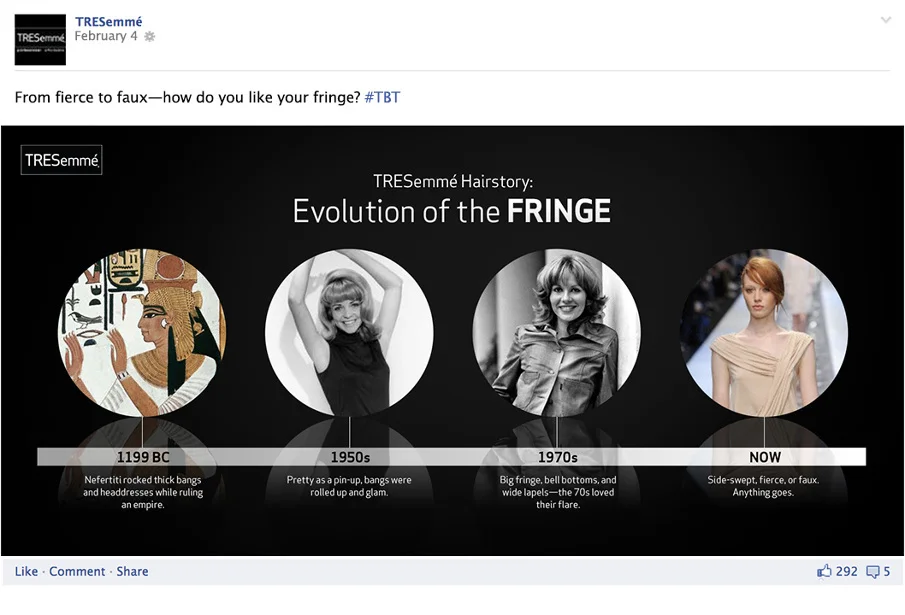Like this post

coord(26,571)
